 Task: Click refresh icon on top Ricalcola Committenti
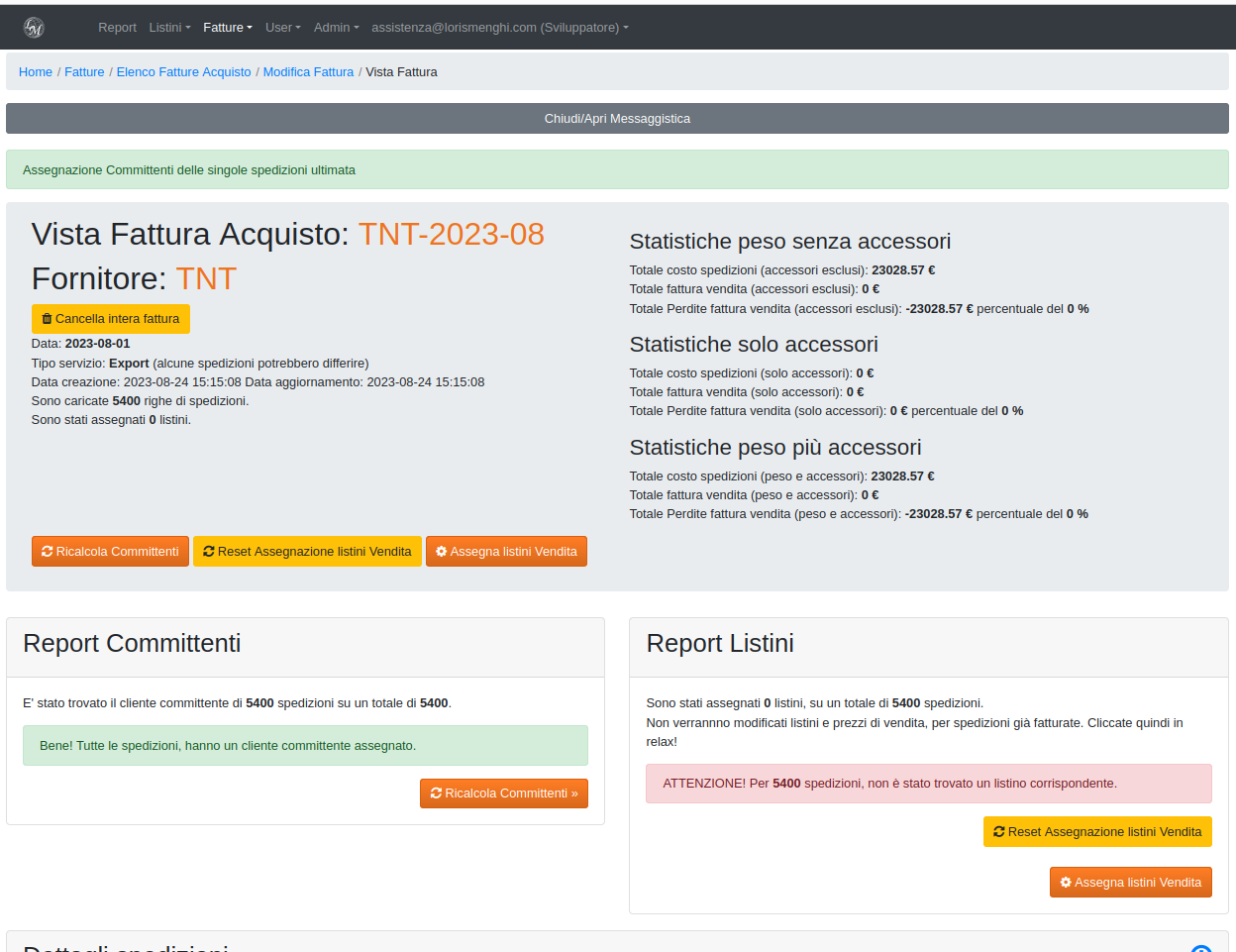point(47,552)
